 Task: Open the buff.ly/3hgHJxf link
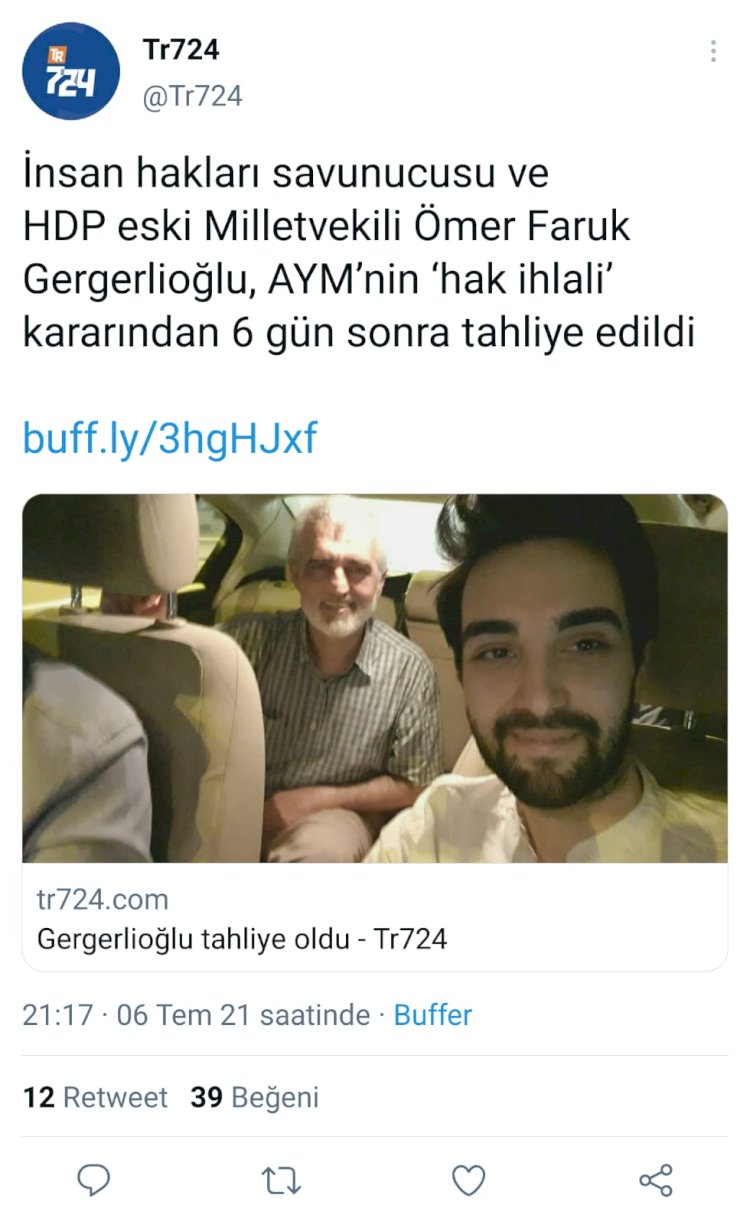pyautogui.click(x=169, y=438)
